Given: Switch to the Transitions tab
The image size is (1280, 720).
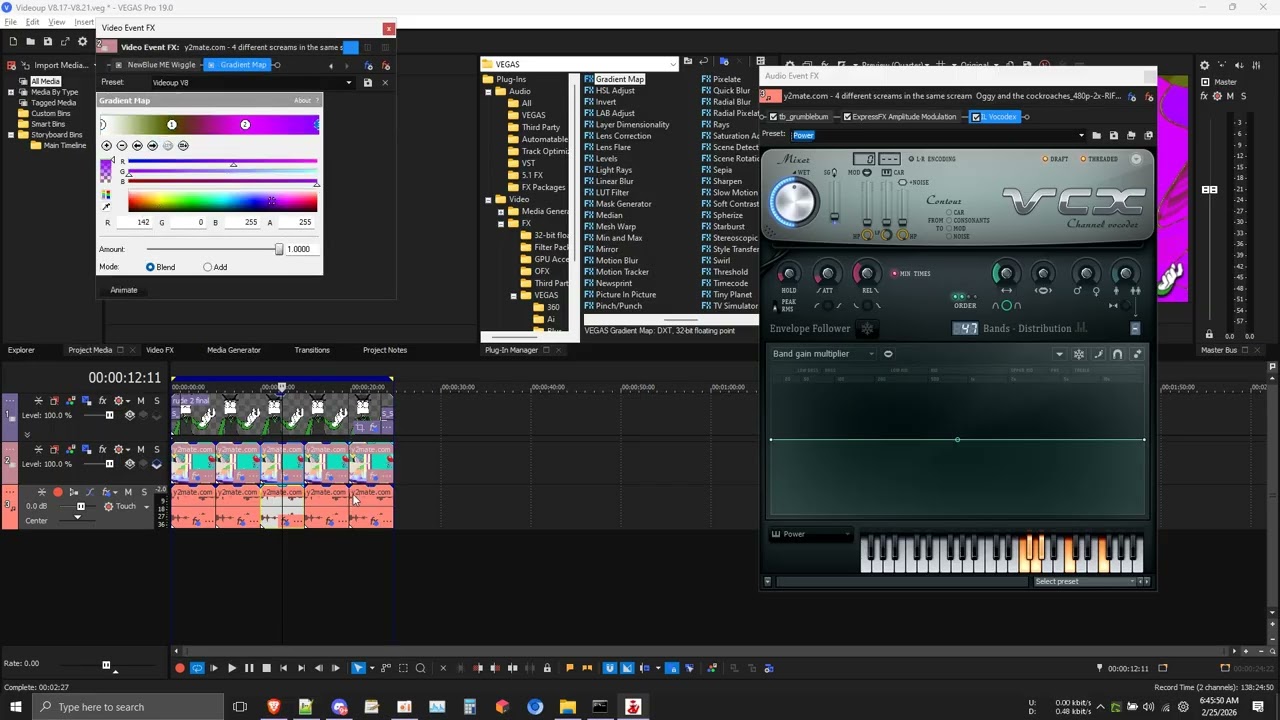Looking at the screenshot, I should (x=312, y=350).
